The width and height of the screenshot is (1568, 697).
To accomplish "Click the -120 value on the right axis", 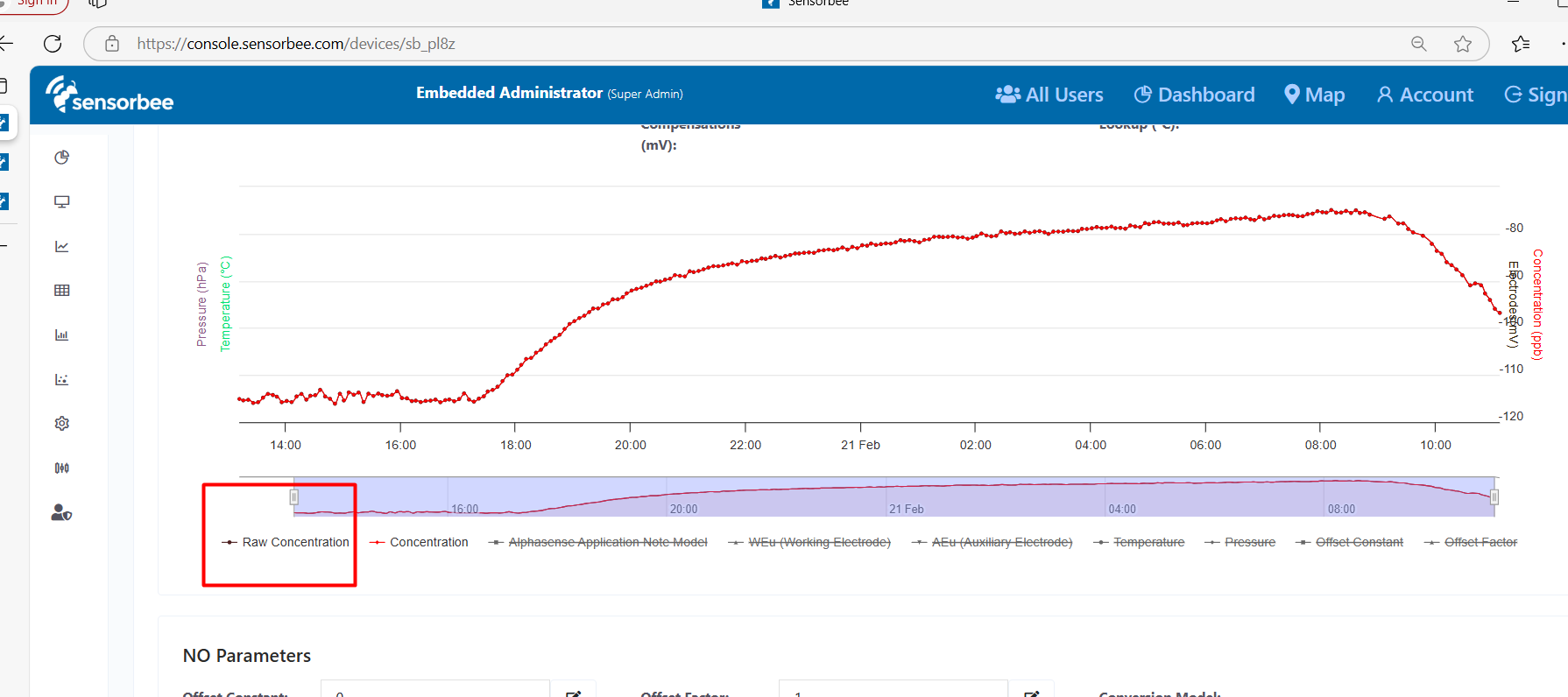I will 1511,416.
